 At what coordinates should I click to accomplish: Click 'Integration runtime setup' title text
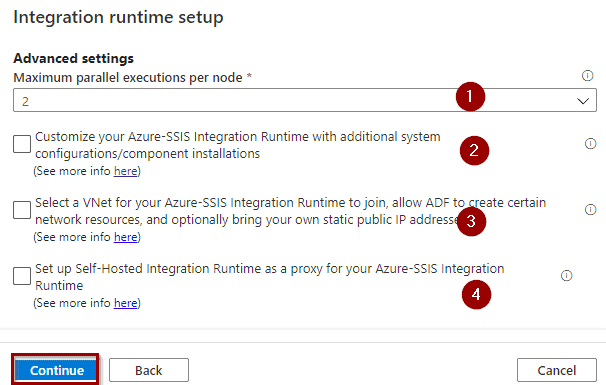118,17
